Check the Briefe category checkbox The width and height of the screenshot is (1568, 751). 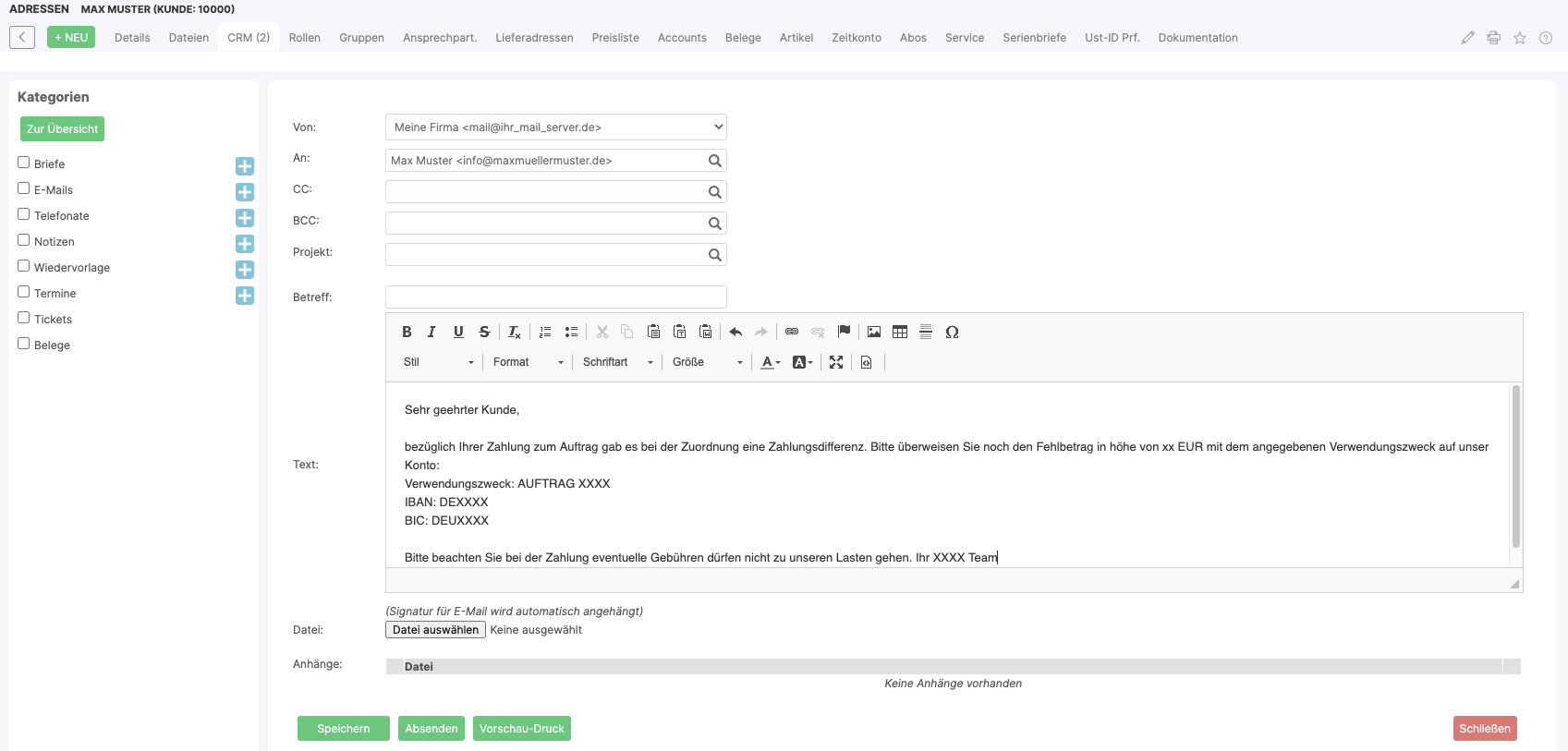coord(24,163)
